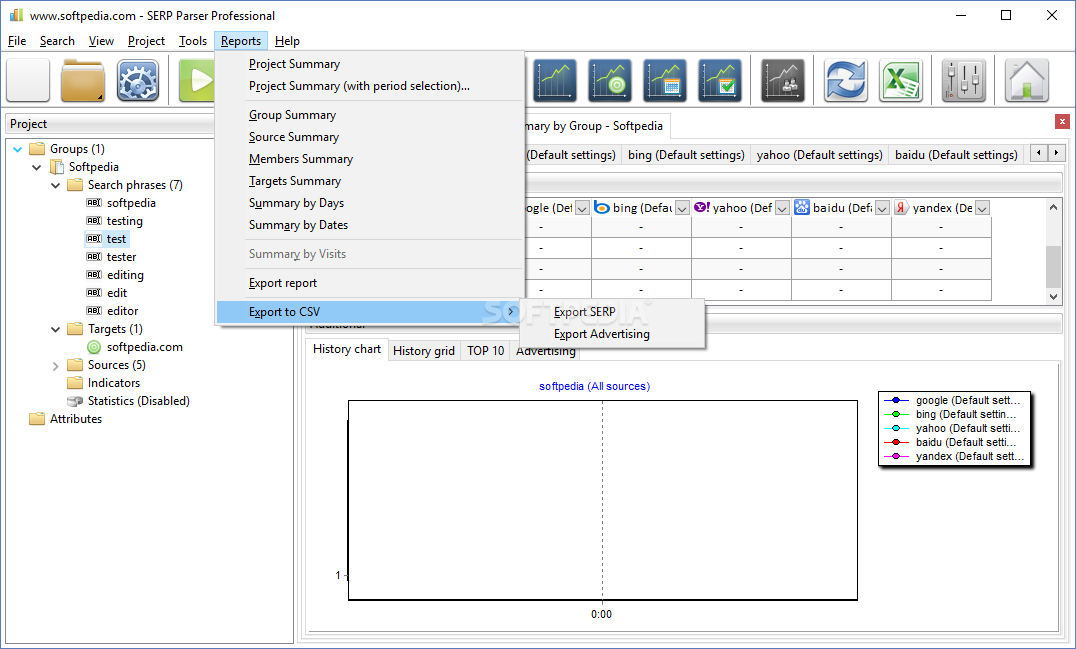This screenshot has height=649, width=1076.
Task: Collapse the Targets (1) node
Action: pos(56,329)
